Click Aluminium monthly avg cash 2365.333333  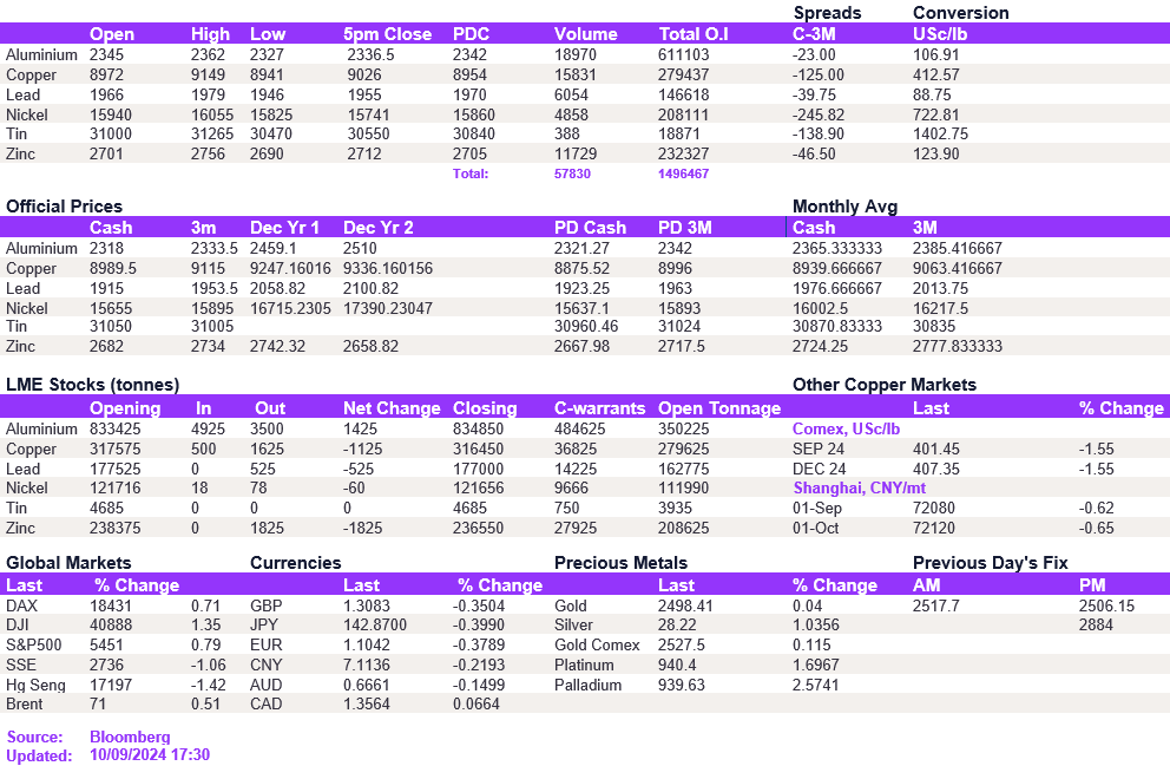[x=837, y=248]
